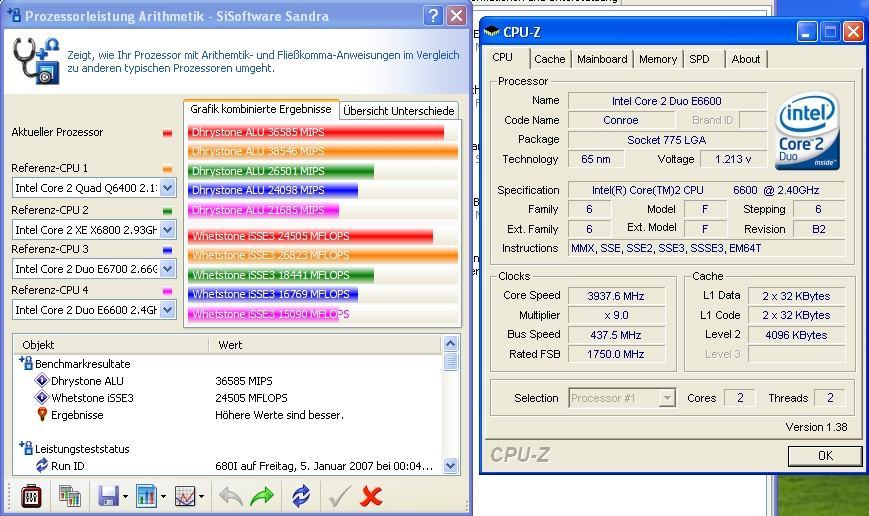This screenshot has height=516, width=869.
Task: Click the Leistungsteststatus group icon
Action: click(x=25, y=448)
